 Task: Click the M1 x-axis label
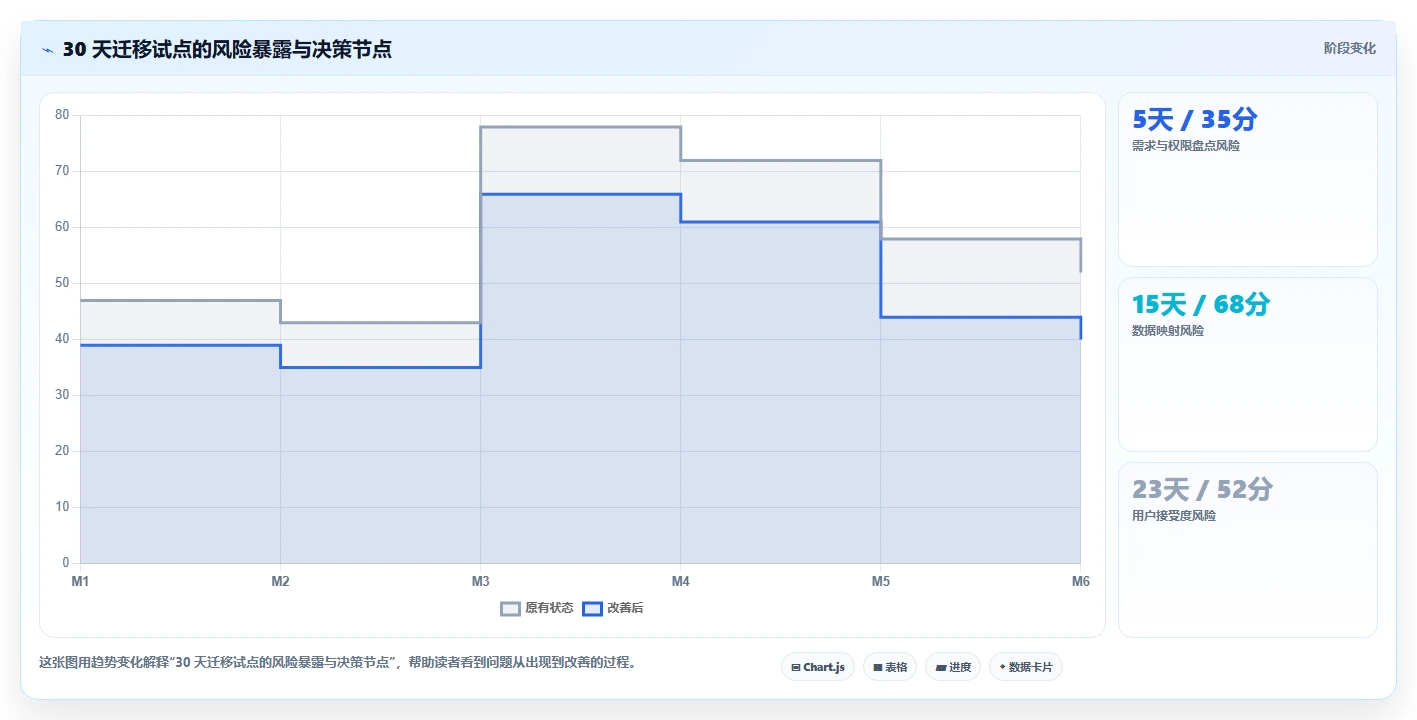80,581
